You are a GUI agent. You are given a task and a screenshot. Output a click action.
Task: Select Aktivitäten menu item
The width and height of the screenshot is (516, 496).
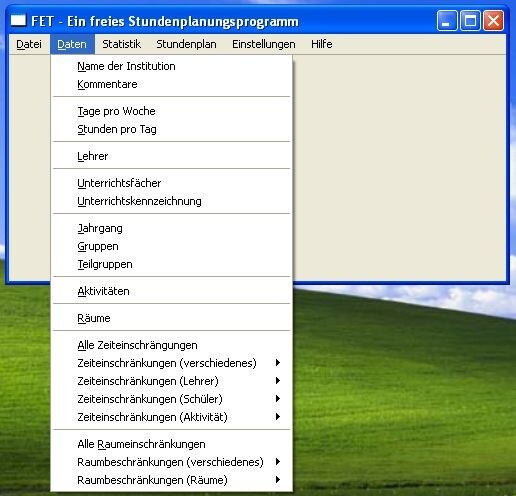click(172, 291)
